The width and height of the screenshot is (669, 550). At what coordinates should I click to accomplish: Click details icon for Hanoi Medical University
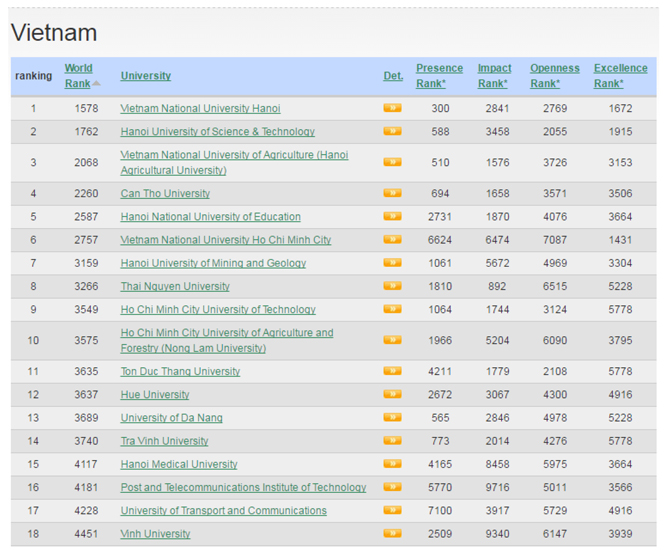[392, 464]
